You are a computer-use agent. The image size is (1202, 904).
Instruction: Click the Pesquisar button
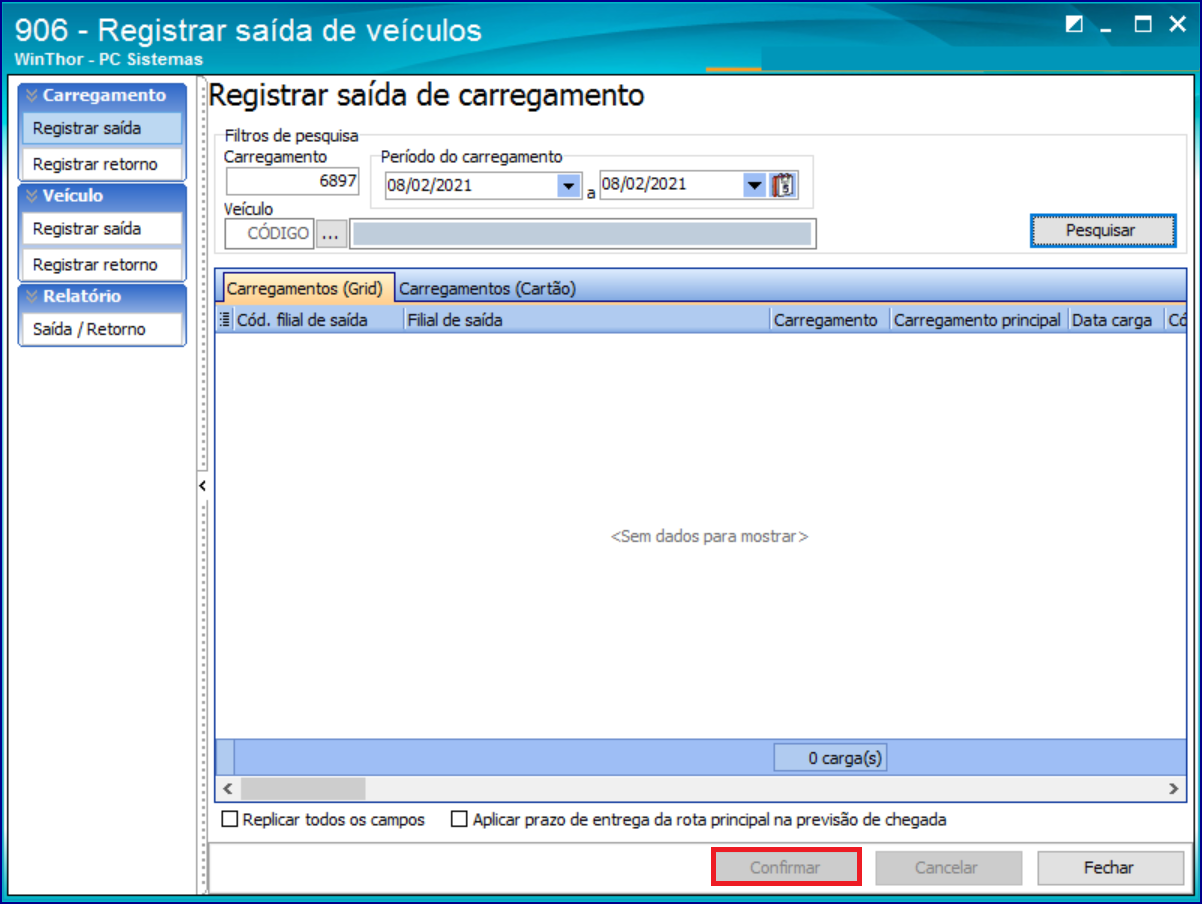click(x=1101, y=230)
